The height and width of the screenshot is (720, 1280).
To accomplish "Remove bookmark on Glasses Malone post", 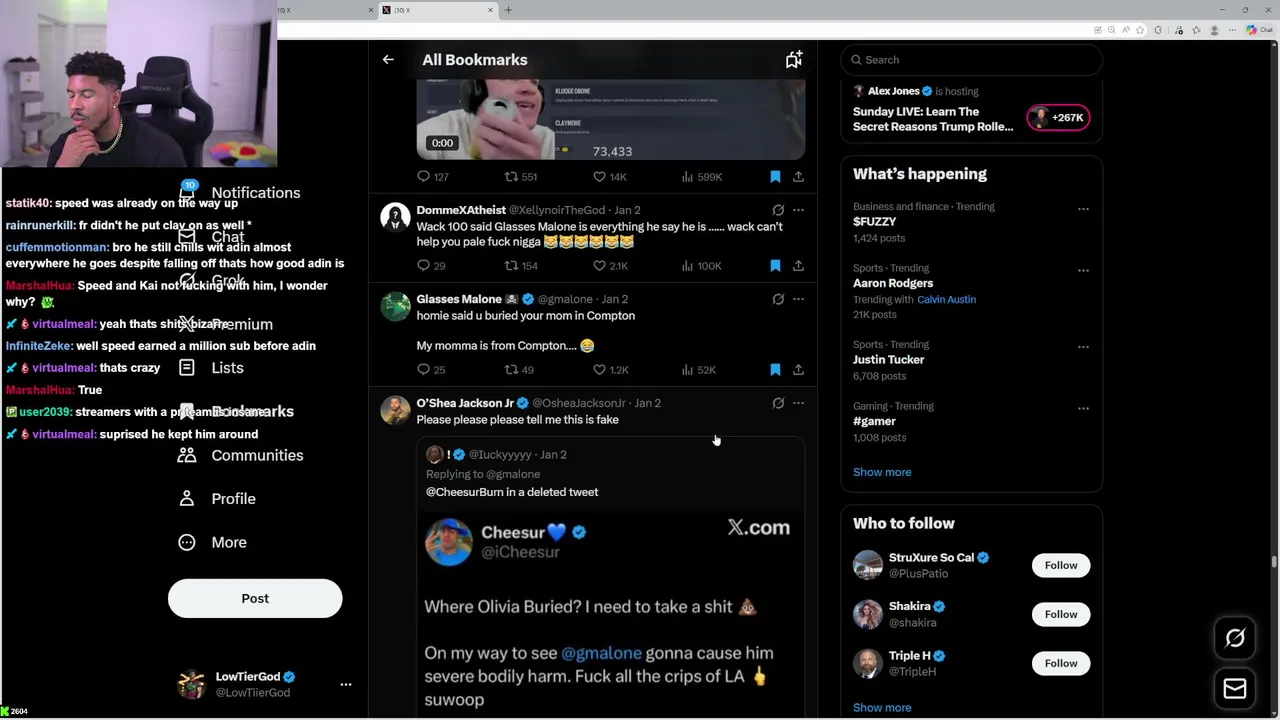I will coord(775,370).
